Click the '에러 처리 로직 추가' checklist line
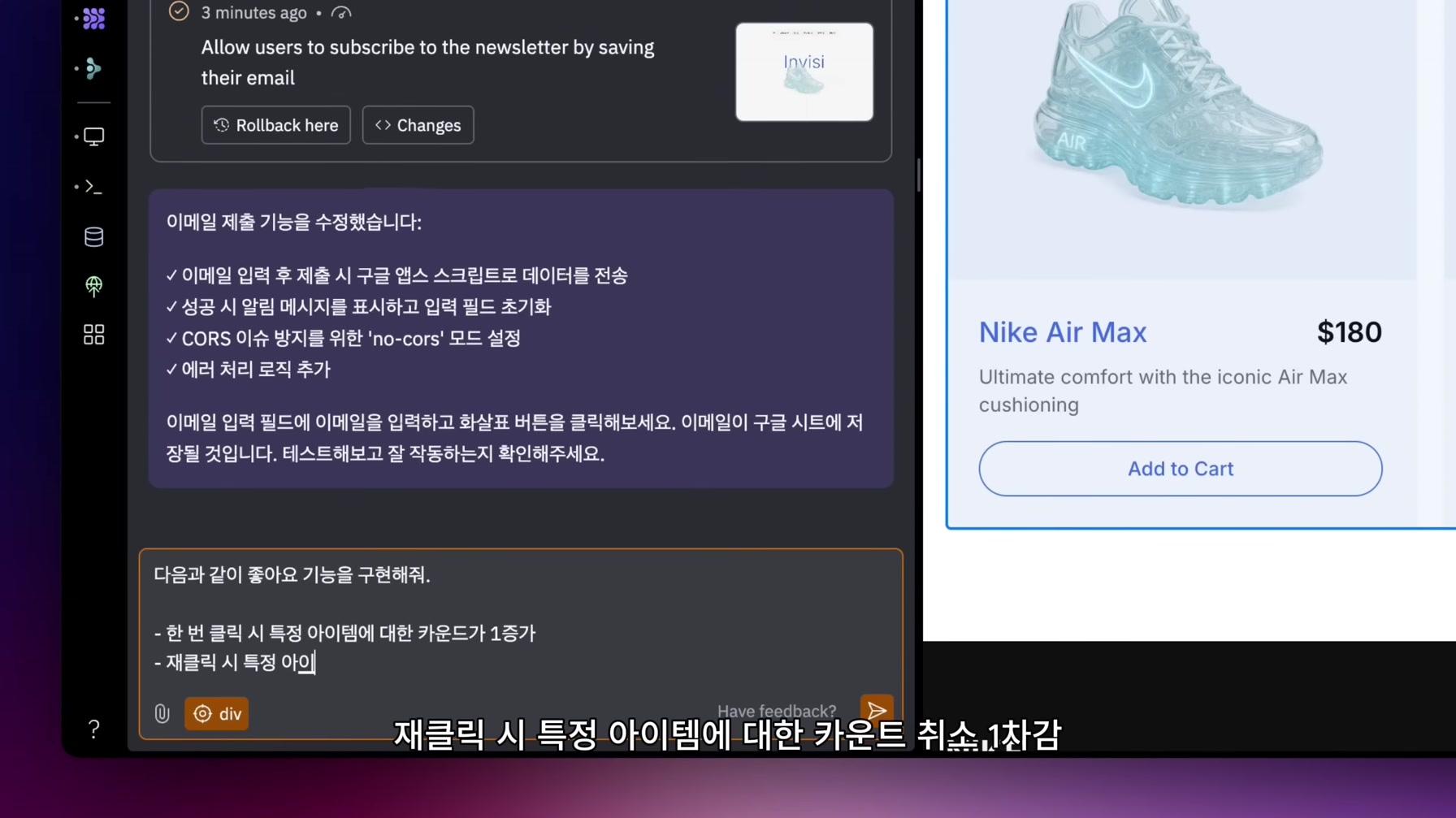The image size is (1456, 818). [248, 369]
